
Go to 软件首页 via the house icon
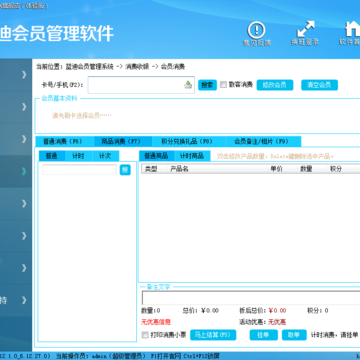353,29
